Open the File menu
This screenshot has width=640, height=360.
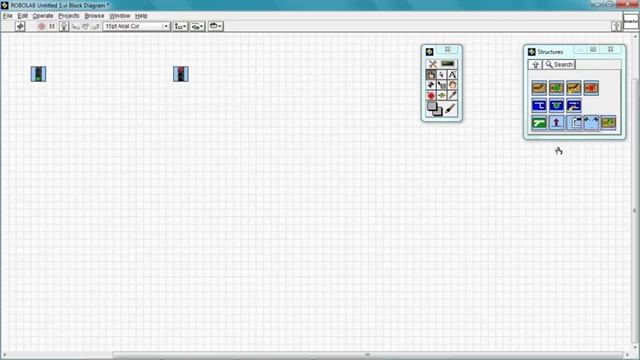click(x=7, y=16)
